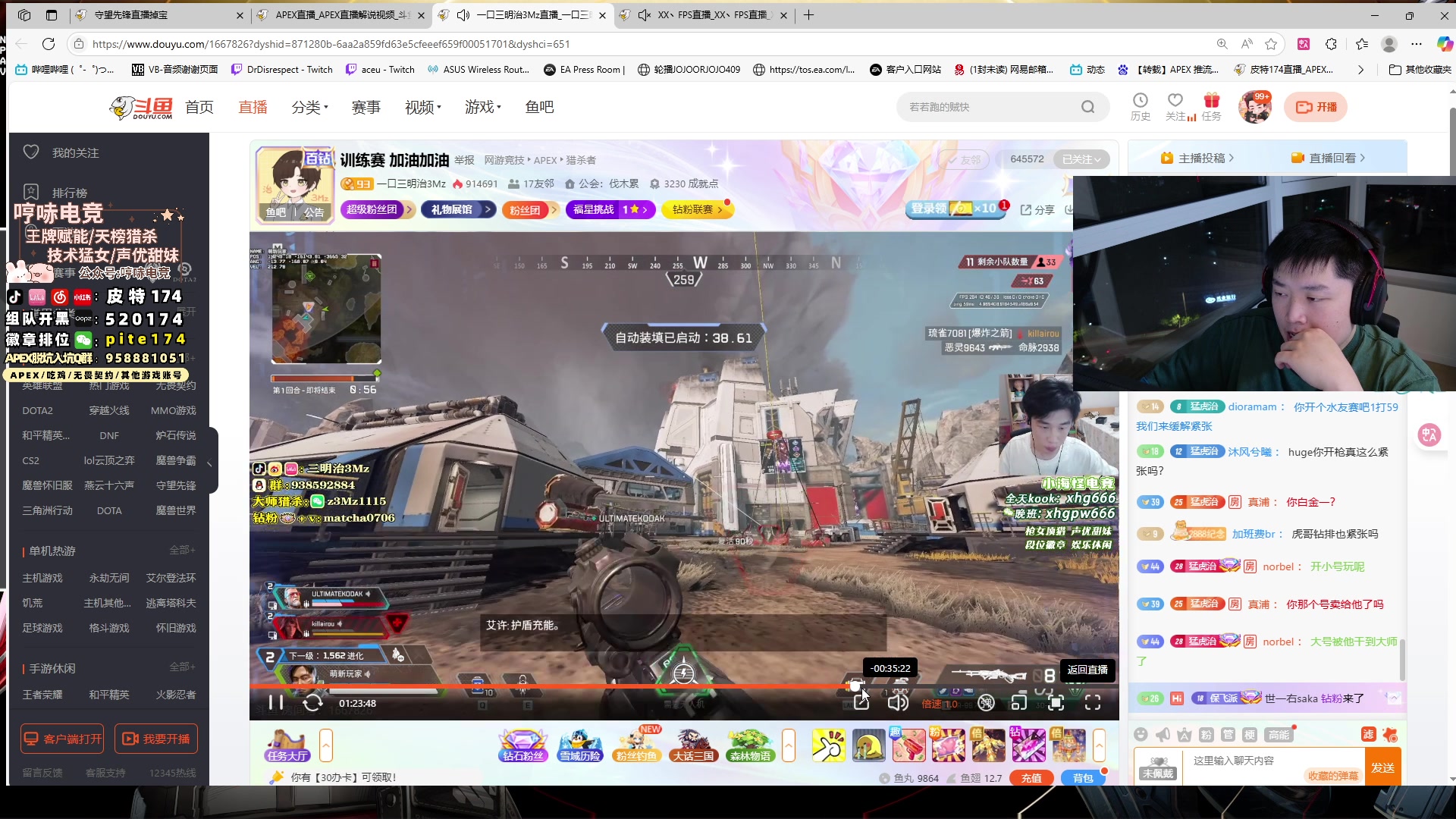
Task: Click the search magnifier icon
Action: pos(1088,107)
